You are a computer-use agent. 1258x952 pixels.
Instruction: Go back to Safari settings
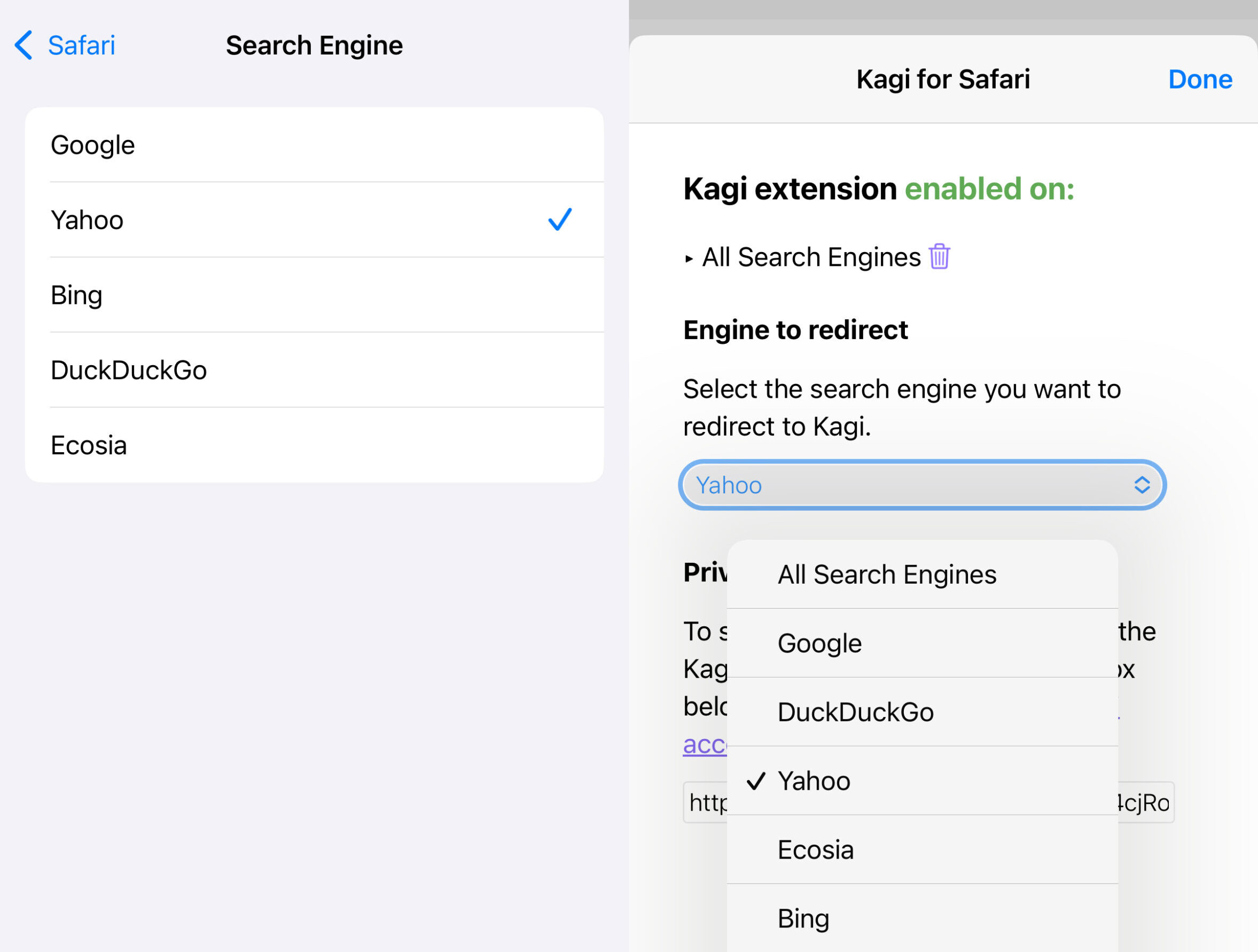[81, 45]
